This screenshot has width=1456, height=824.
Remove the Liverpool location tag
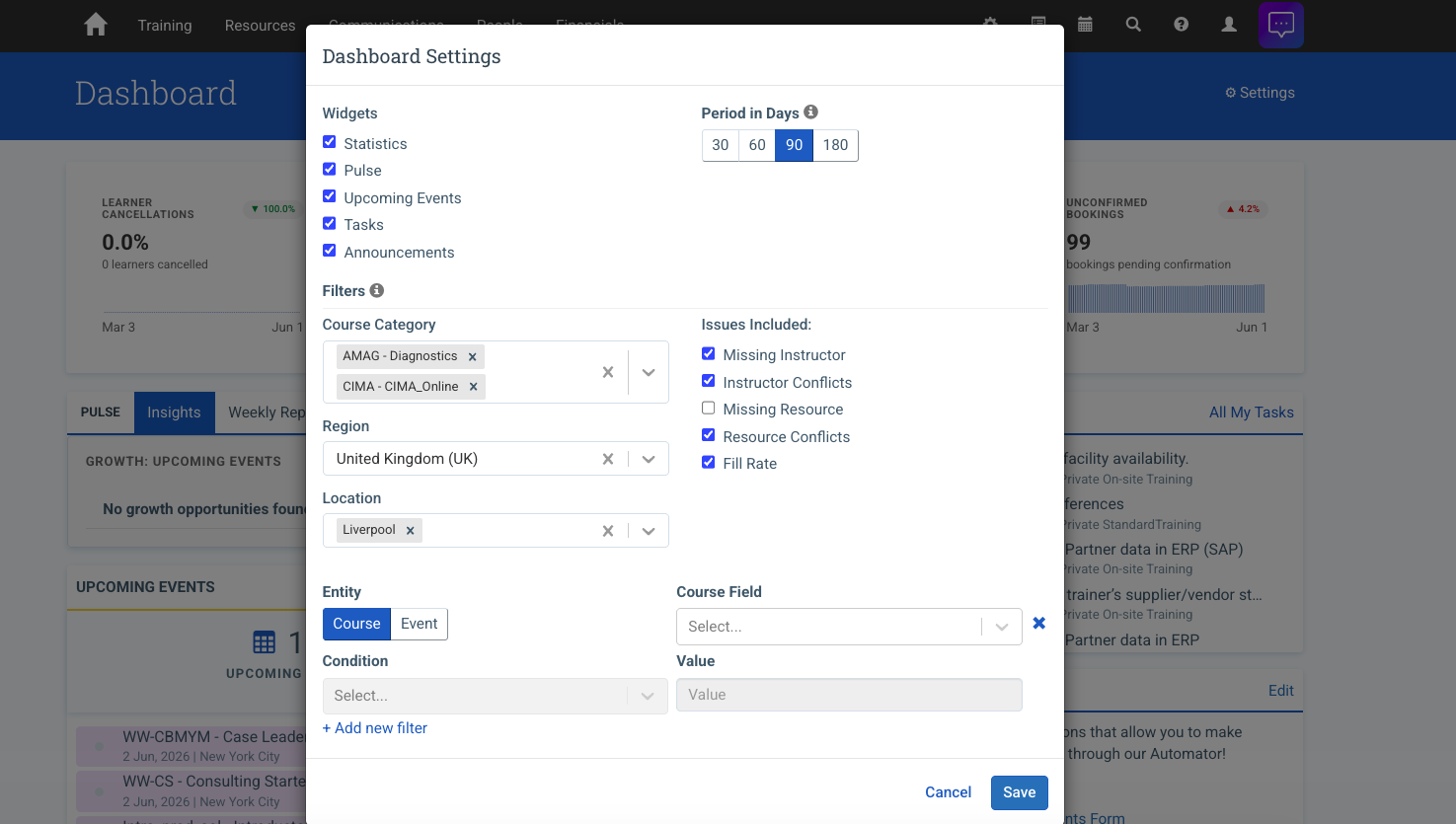(x=411, y=530)
